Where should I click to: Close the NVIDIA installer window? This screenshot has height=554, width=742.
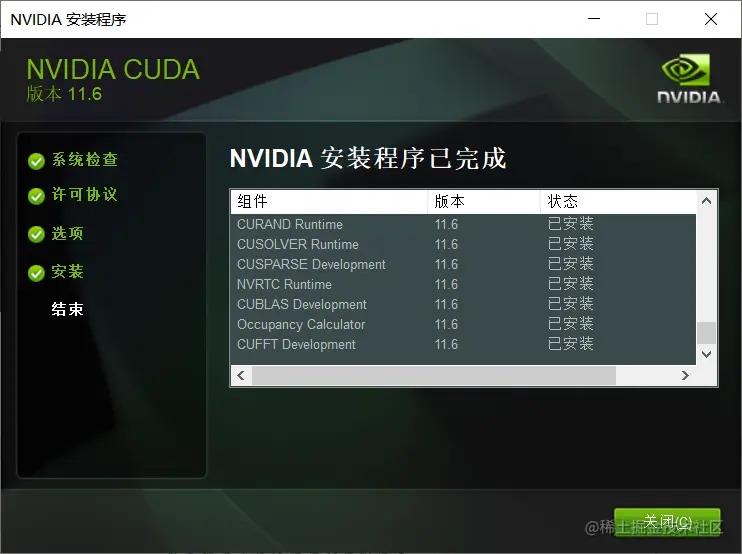pos(711,19)
